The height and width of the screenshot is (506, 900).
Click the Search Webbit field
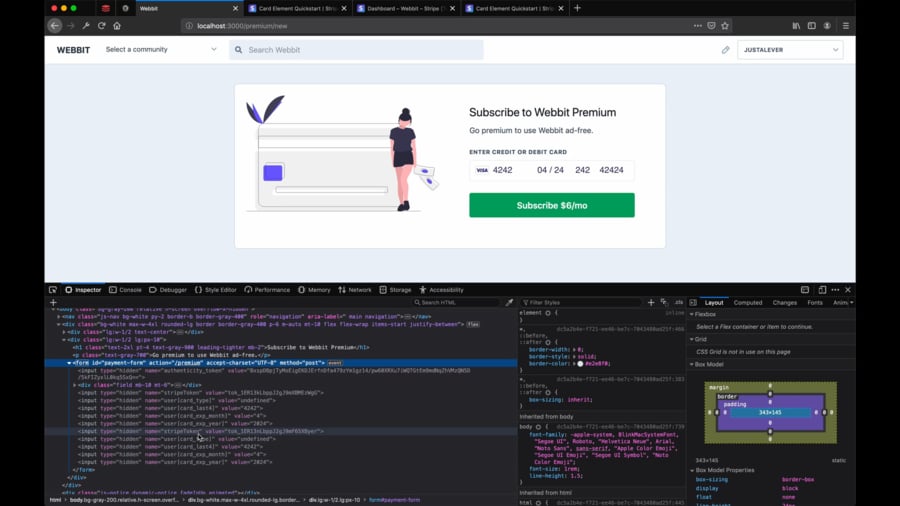[x=356, y=50]
